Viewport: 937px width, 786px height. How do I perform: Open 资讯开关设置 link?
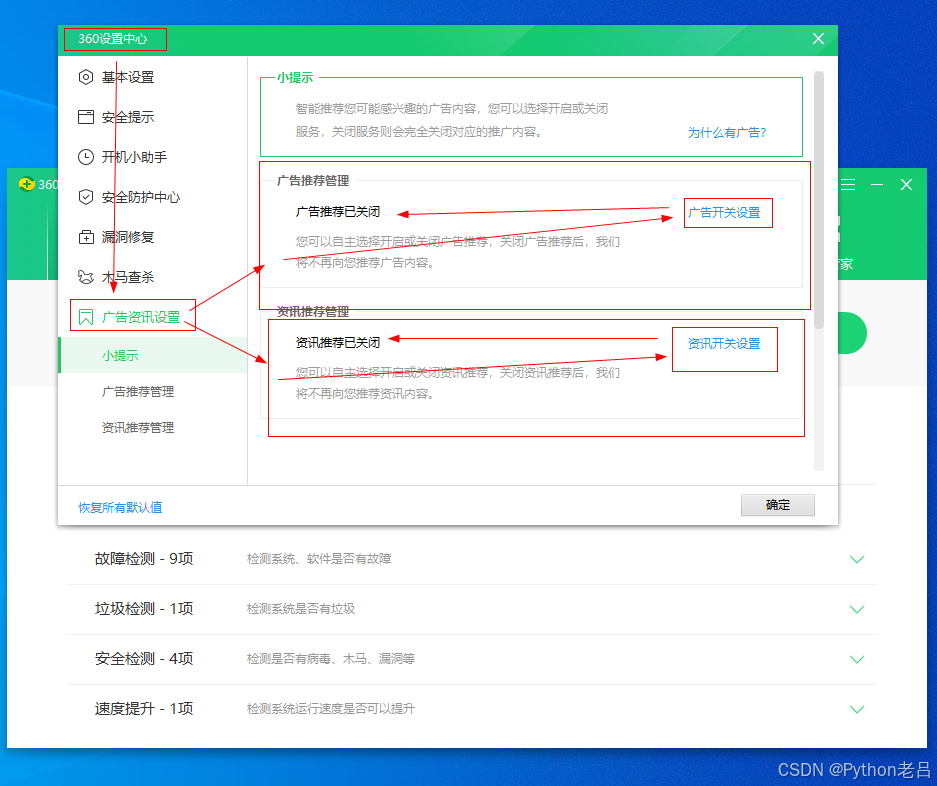724,344
